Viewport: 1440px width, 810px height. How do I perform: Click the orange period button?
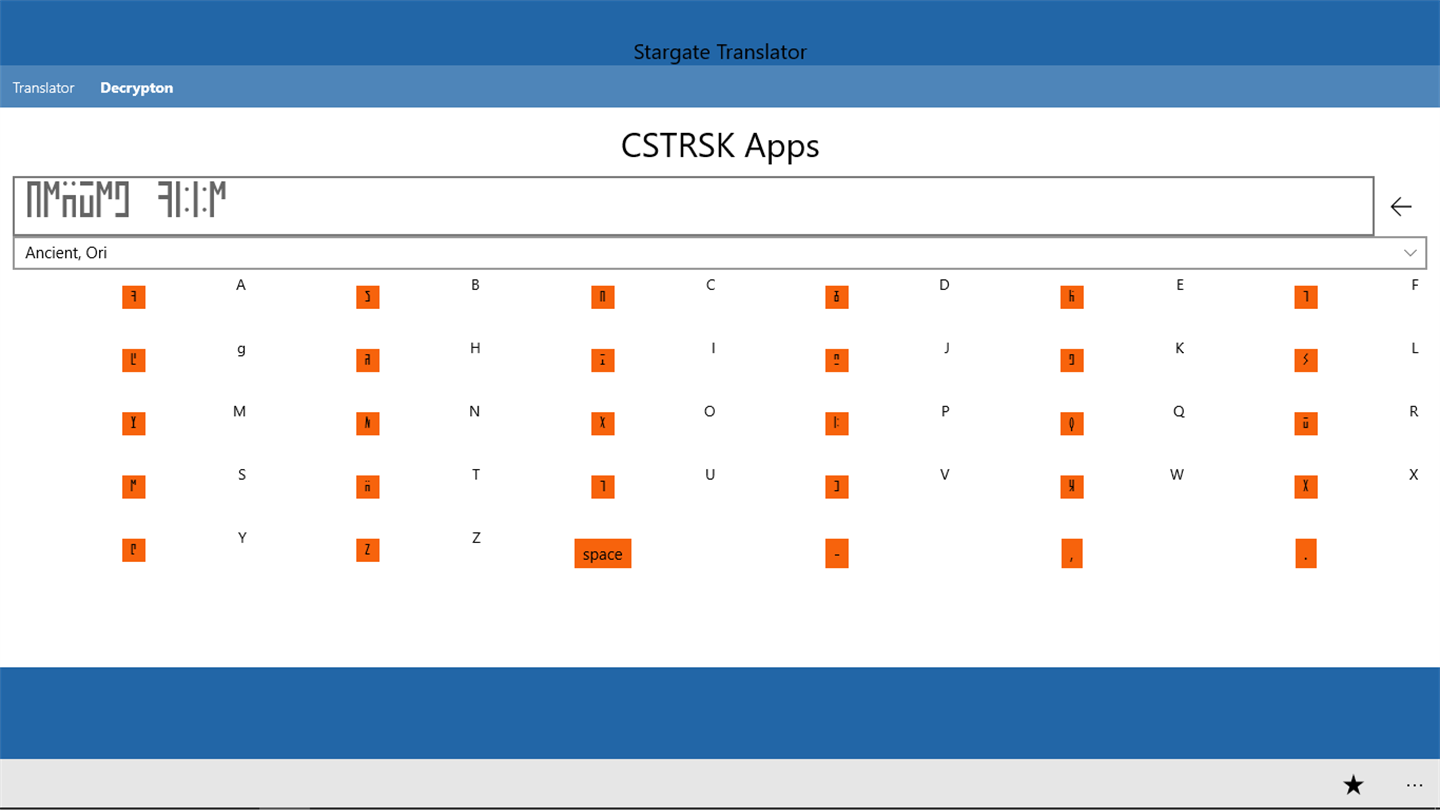coord(1306,553)
